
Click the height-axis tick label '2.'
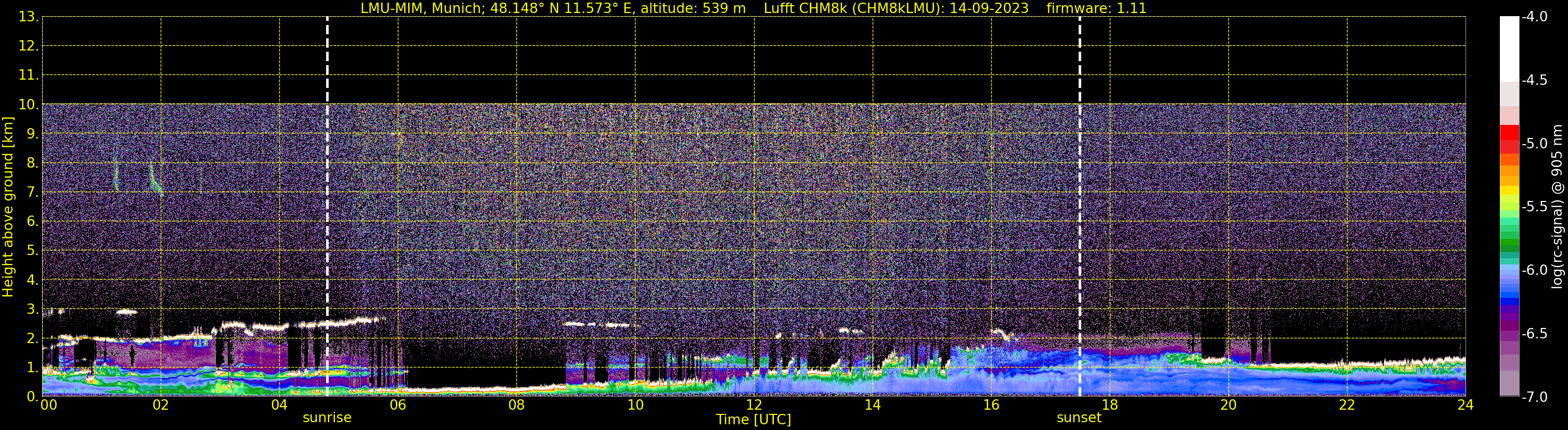[x=32, y=338]
